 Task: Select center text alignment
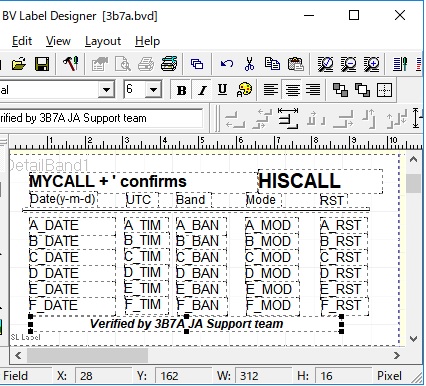click(292, 90)
